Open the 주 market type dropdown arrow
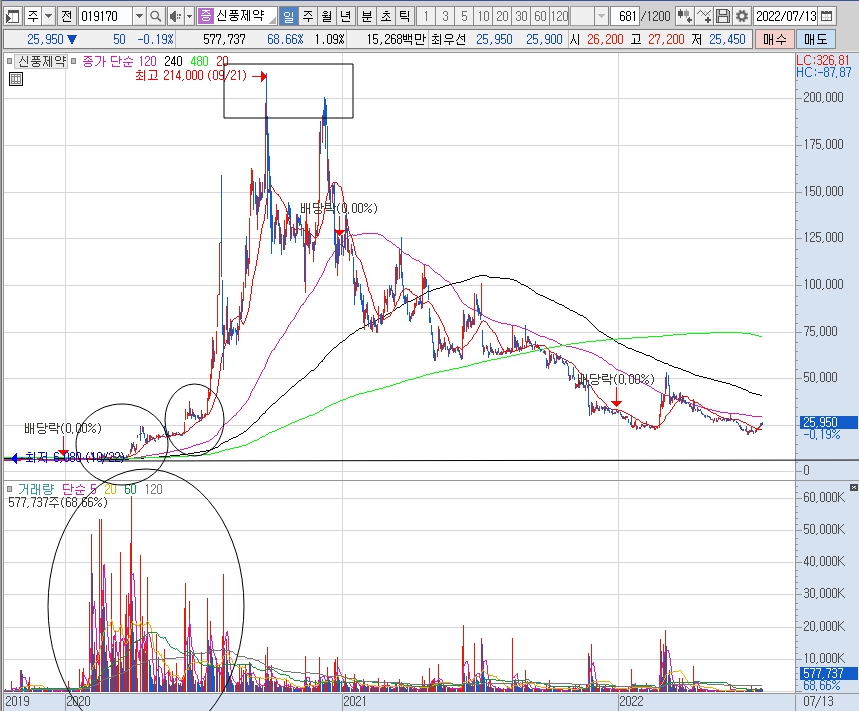This screenshot has height=711, width=859. tap(49, 16)
